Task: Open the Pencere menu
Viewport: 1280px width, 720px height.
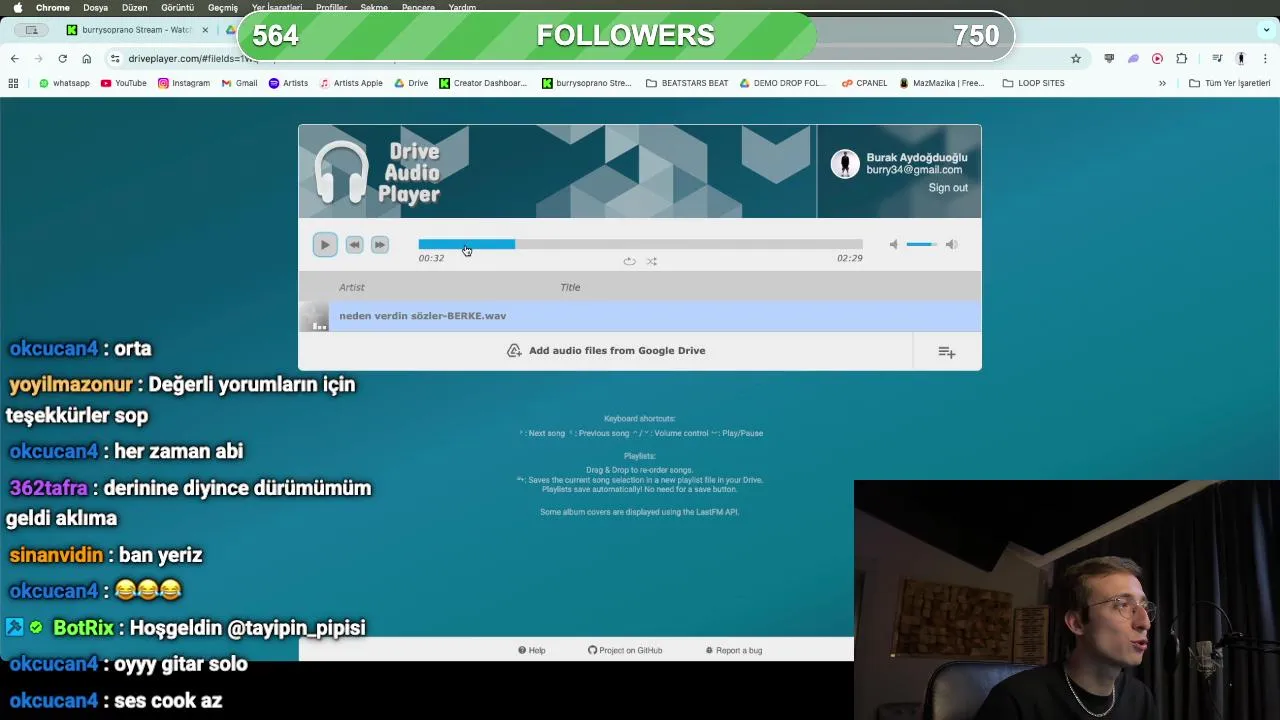Action: click(x=417, y=7)
